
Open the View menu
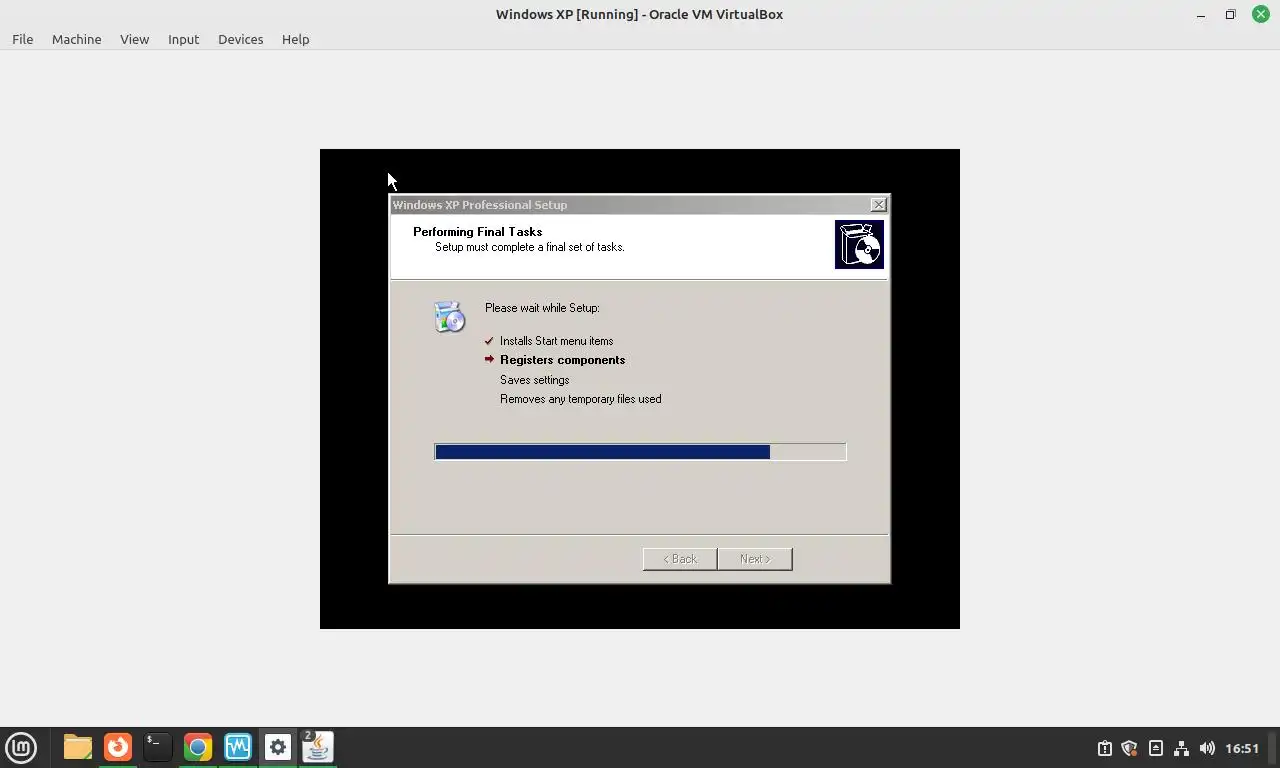pos(134,39)
